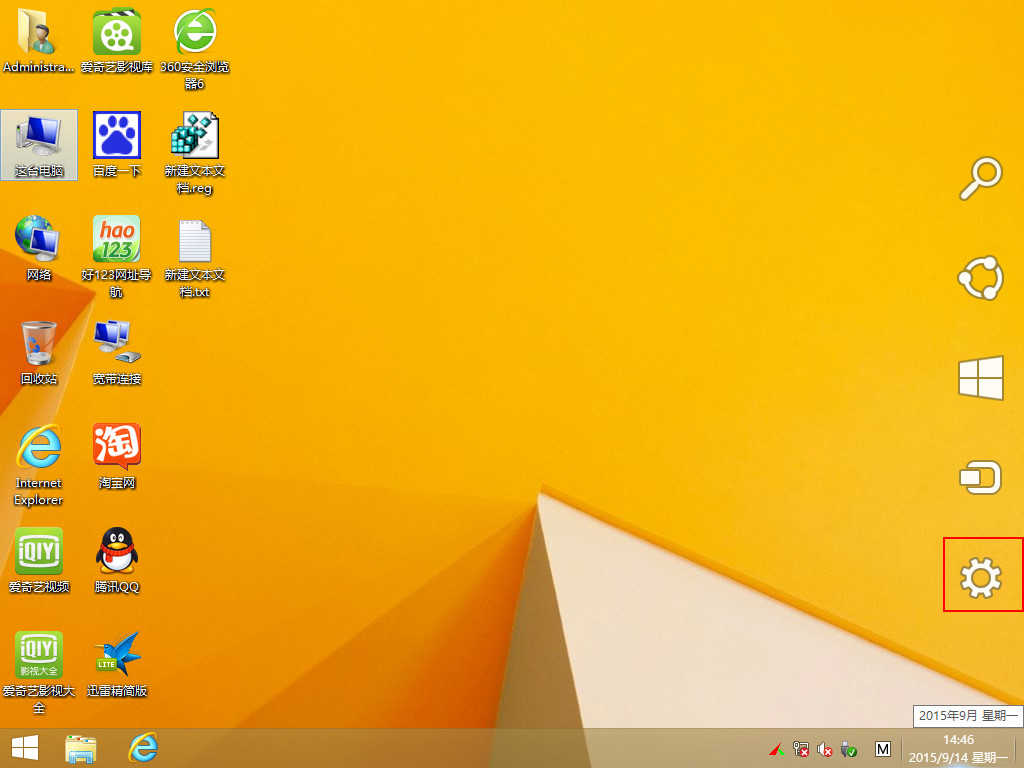Image resolution: width=1024 pixels, height=768 pixels.
Task: Open the Devices charm
Action: pos(980,477)
